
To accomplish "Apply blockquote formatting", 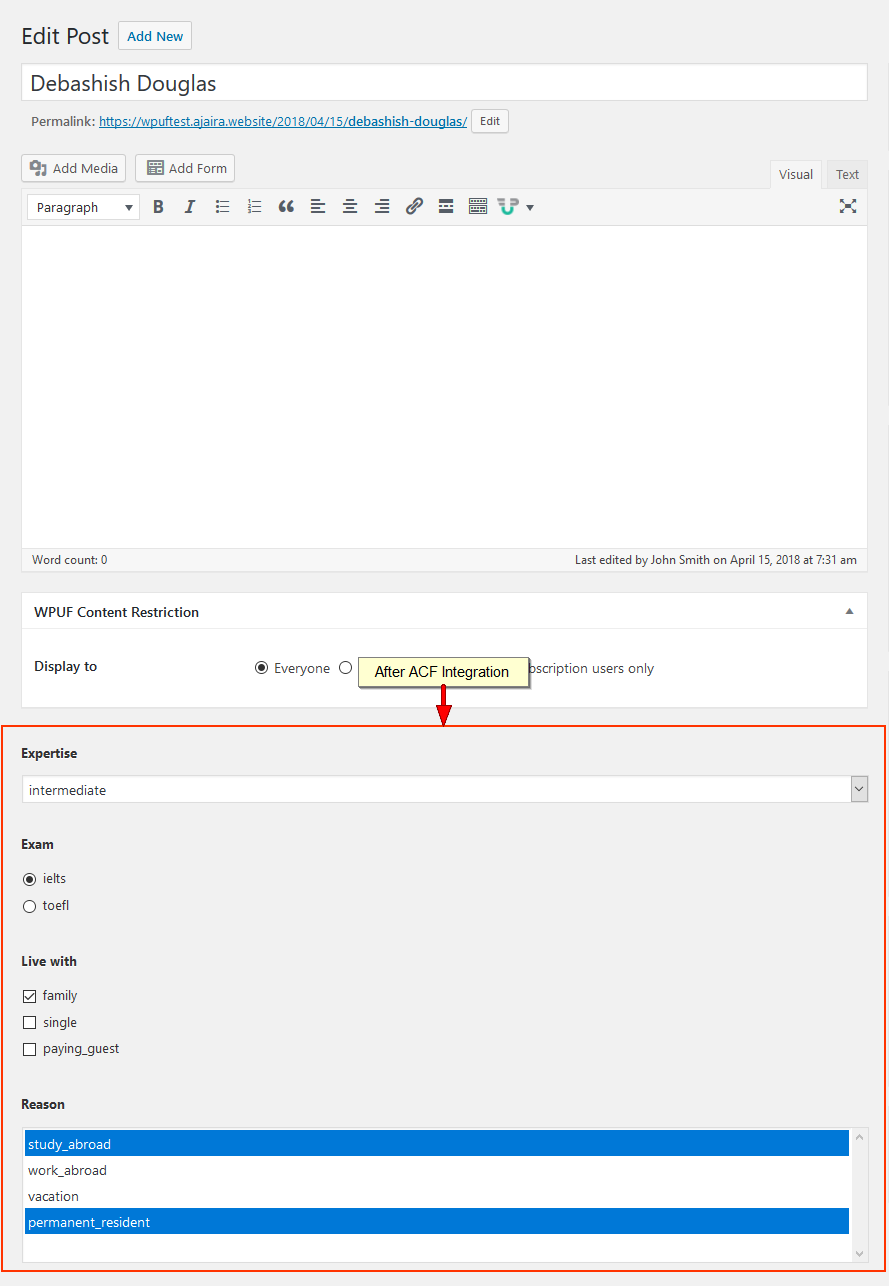I will point(286,207).
